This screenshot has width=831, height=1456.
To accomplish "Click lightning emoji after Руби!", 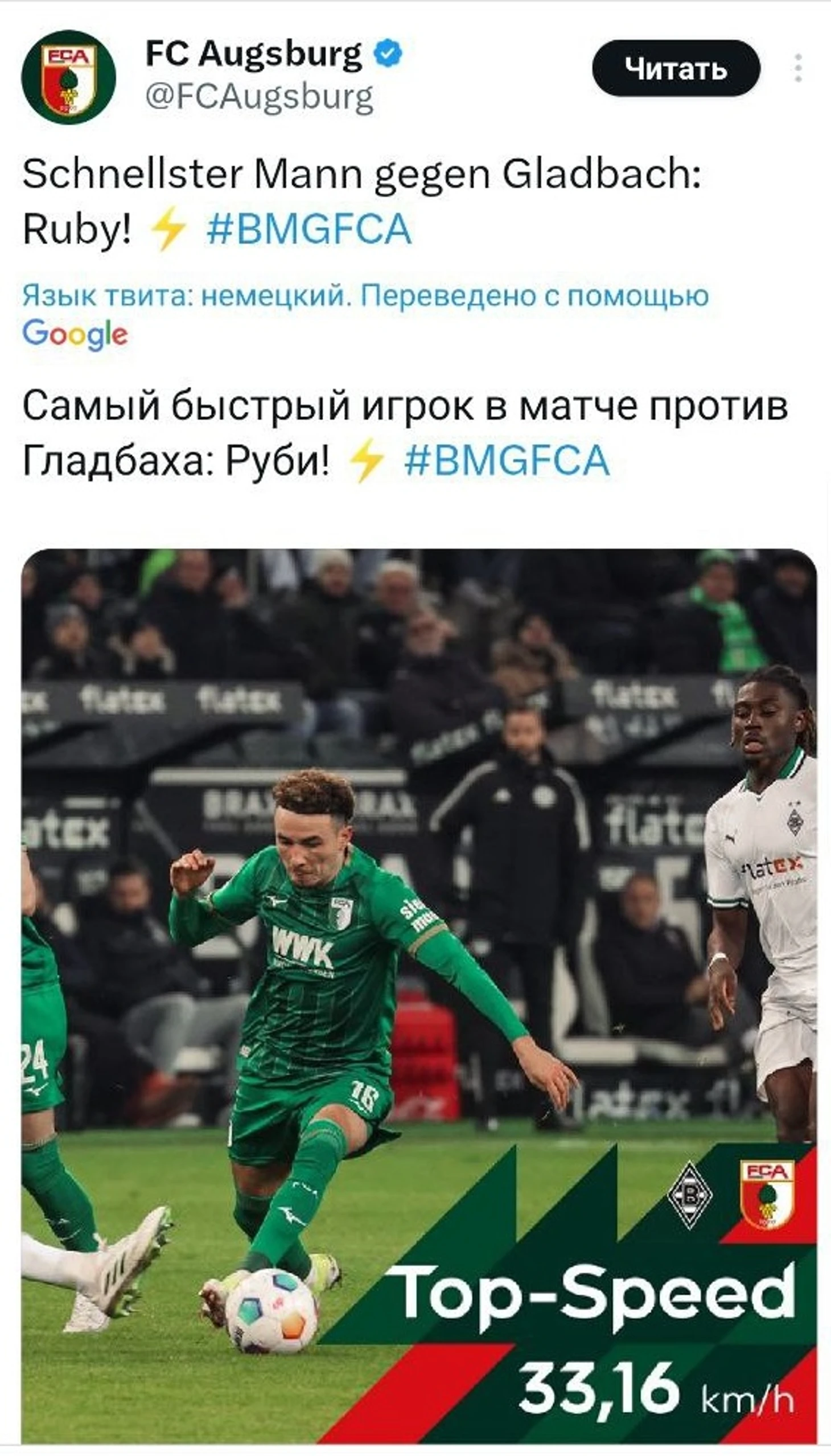I will tap(367, 460).
